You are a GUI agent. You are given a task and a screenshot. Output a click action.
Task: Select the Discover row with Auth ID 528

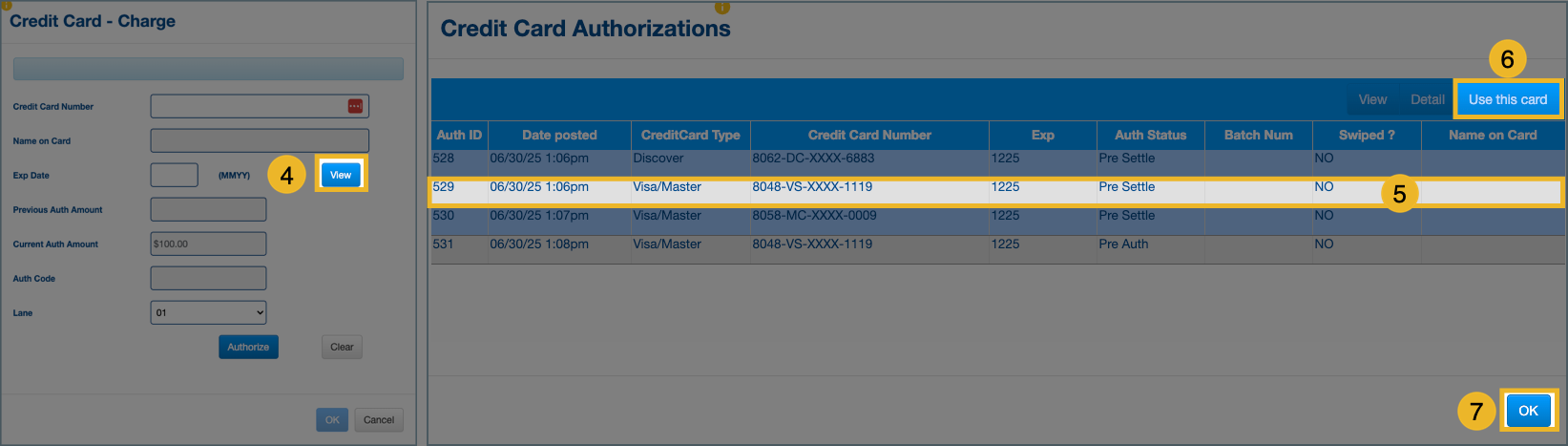pyautogui.click(x=811, y=159)
